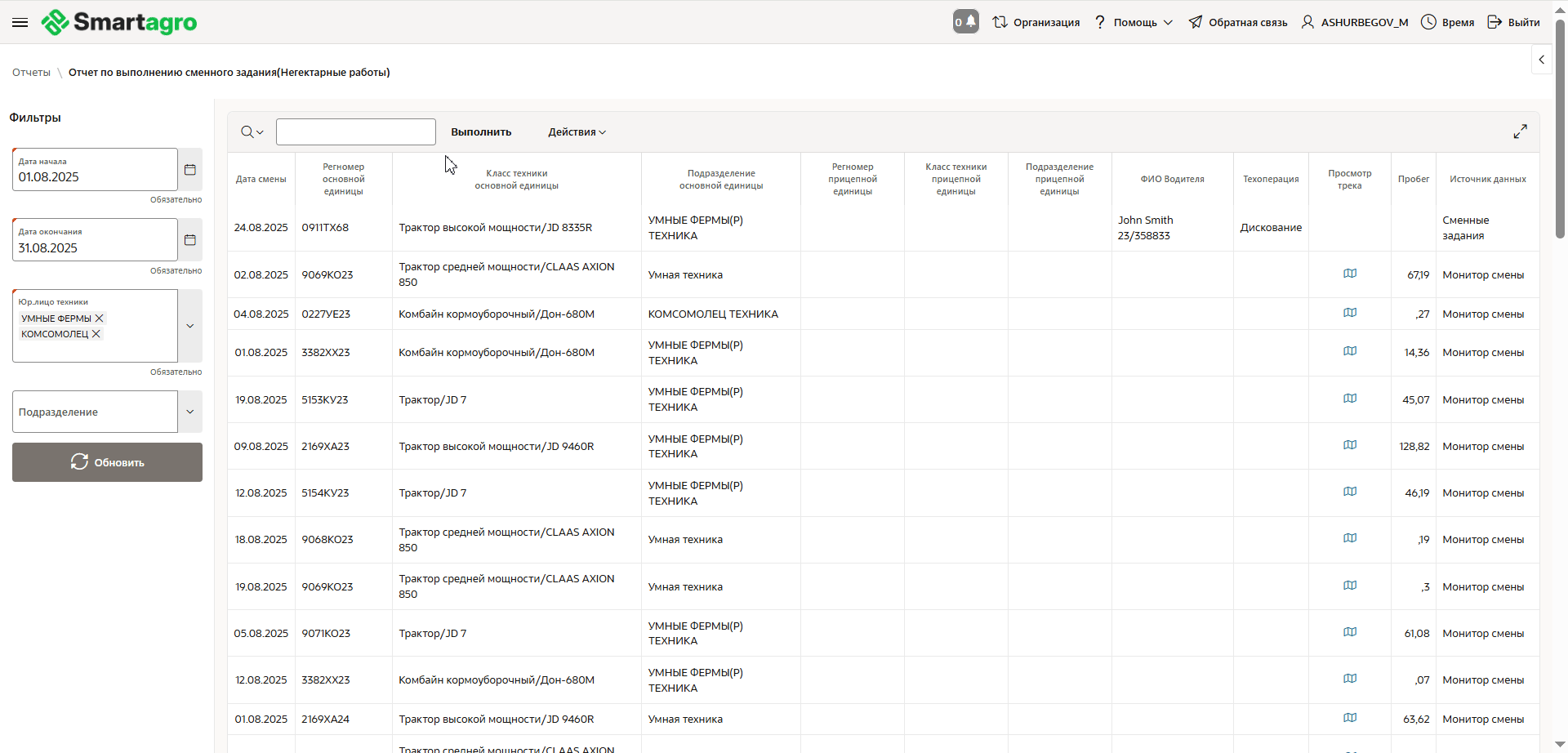The height and width of the screenshot is (753, 1568).
Task: Remove УМНЫЕ ФЕРМЫ filter tag
Action: tap(100, 319)
